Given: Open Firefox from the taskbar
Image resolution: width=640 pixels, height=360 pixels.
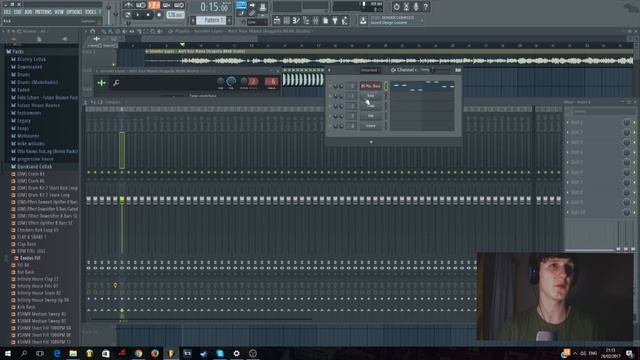Looking at the screenshot, I should point(155,353).
